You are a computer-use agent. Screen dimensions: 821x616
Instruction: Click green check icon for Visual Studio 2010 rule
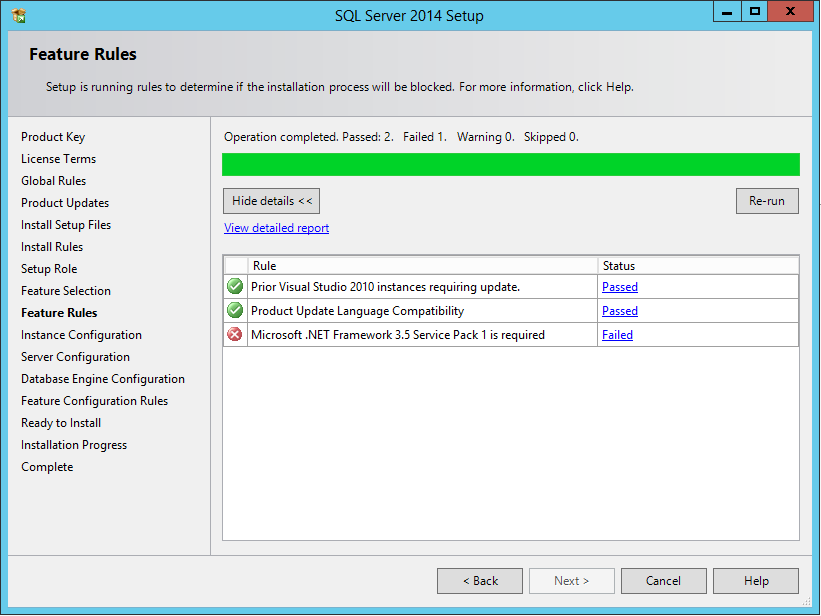235,287
